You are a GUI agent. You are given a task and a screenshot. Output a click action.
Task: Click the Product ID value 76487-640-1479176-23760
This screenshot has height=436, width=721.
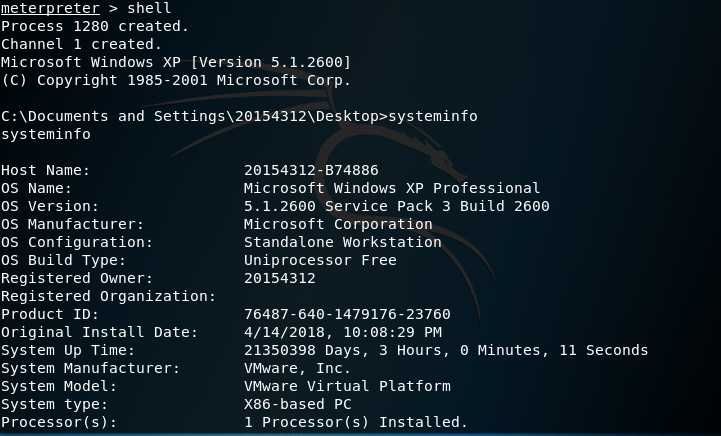point(347,314)
